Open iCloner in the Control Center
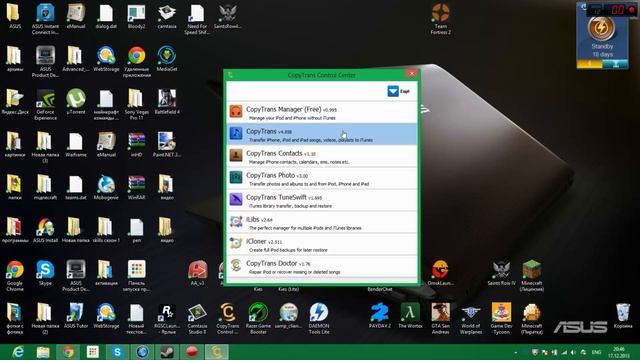Viewport: 640px width, 360px height. 322,244
